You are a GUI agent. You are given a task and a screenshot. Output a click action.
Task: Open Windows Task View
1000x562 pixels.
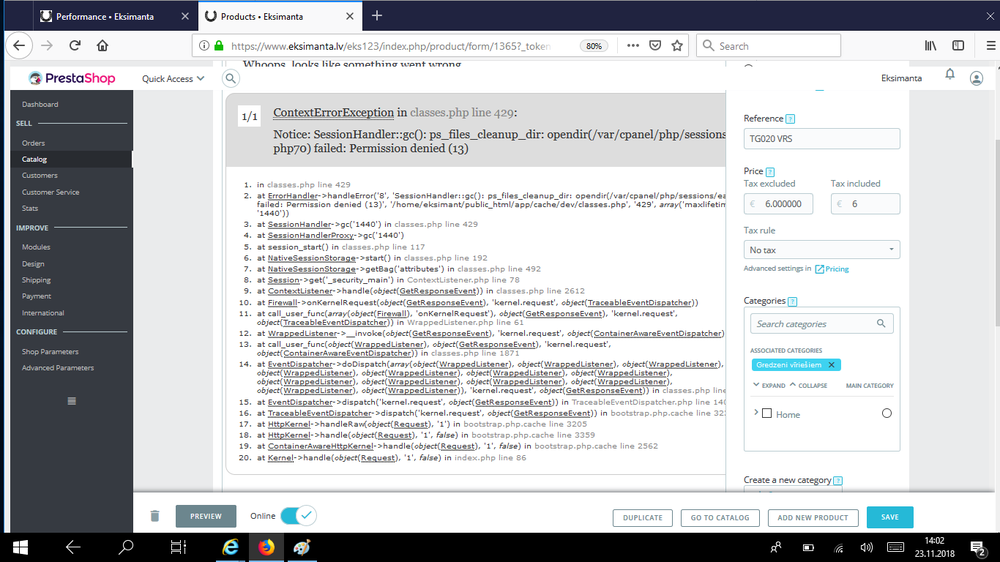pyautogui.click(x=178, y=547)
